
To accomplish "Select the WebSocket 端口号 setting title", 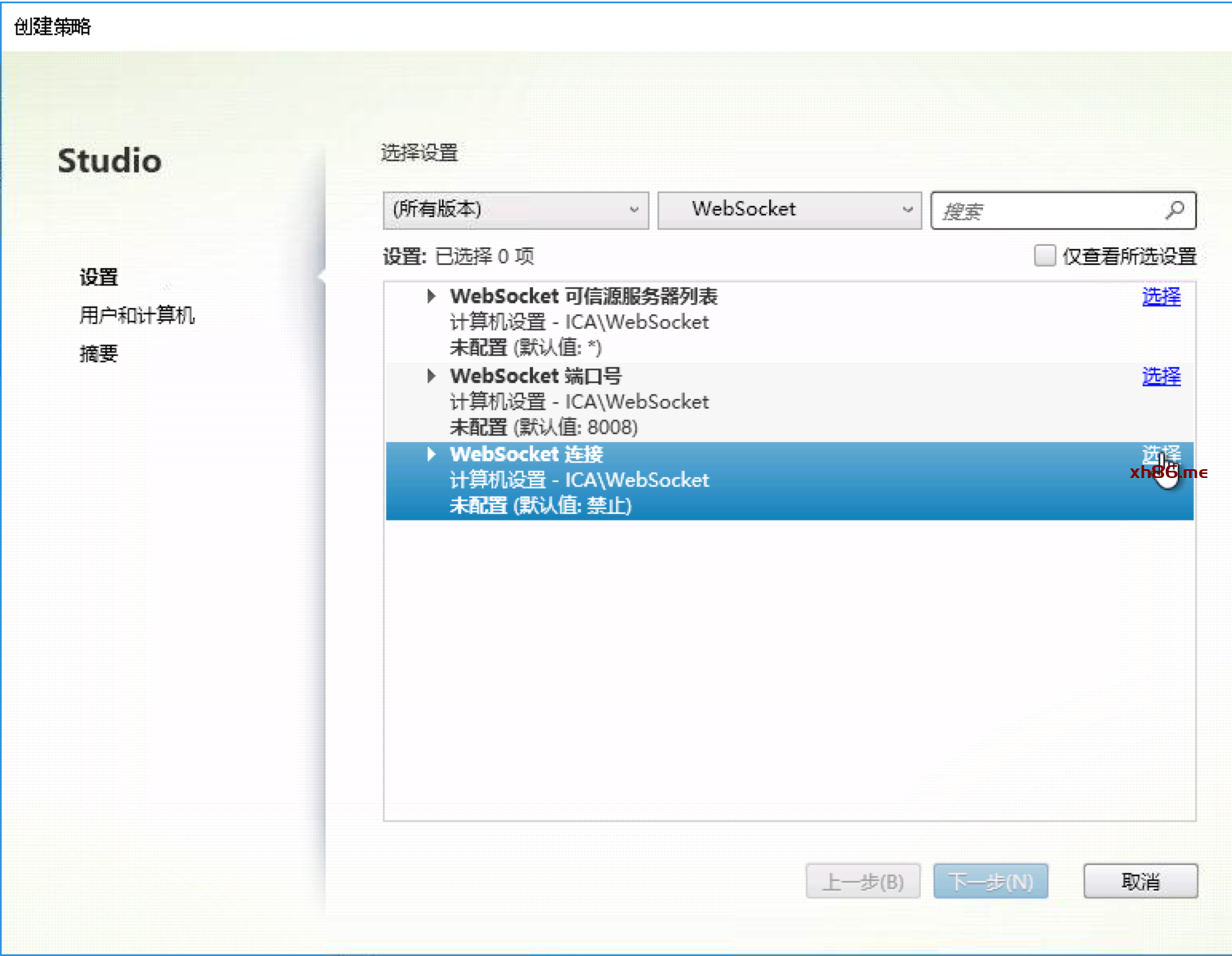I will point(535,376).
